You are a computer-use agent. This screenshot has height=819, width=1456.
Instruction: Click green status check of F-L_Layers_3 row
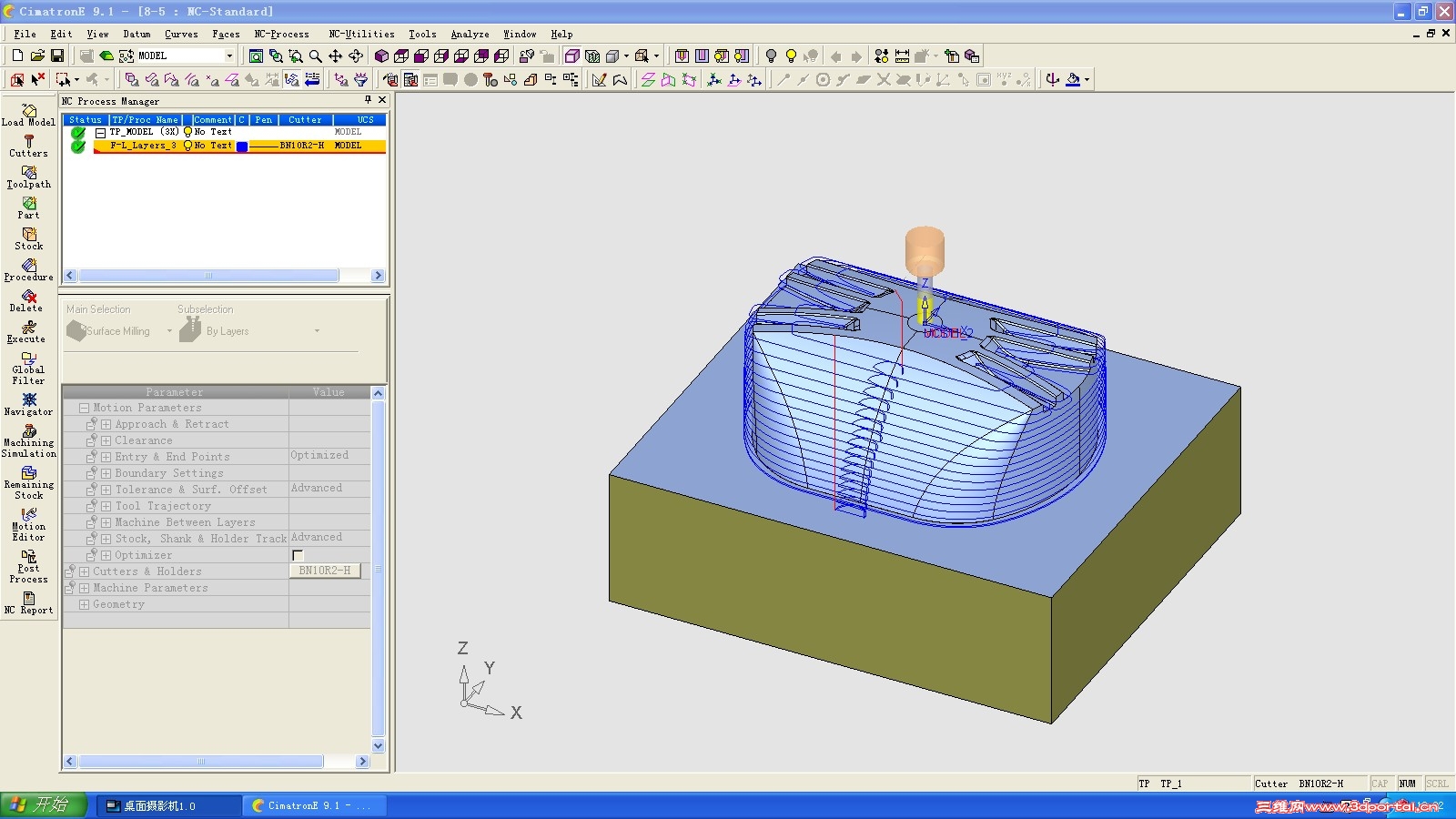[78, 146]
